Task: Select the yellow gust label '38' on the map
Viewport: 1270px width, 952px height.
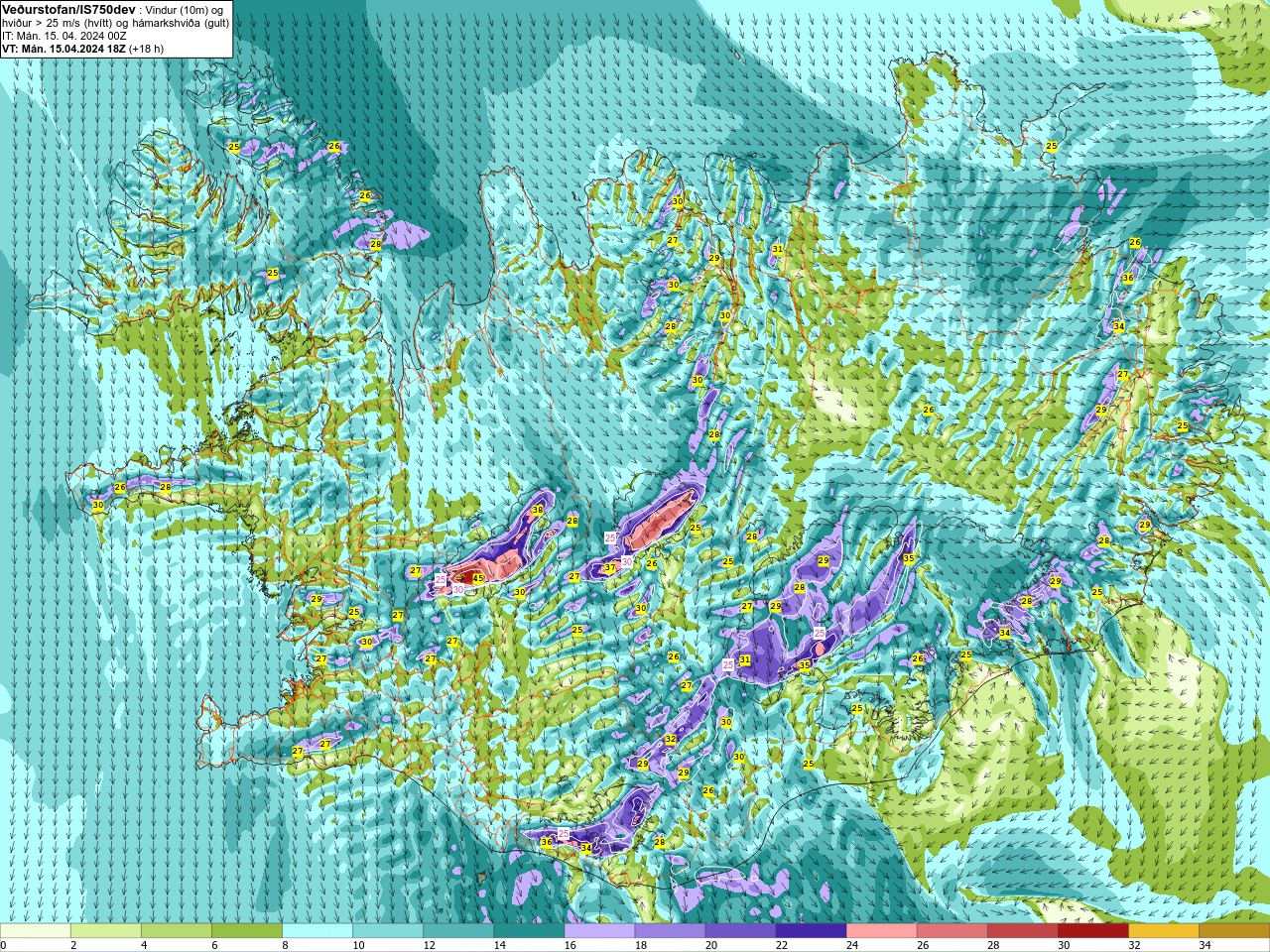Action: [x=537, y=510]
